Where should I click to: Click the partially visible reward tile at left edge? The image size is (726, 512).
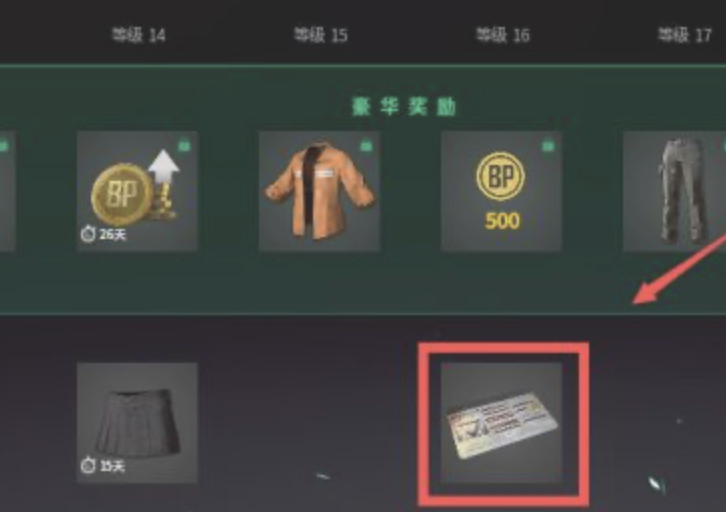pyautogui.click(x=7, y=191)
